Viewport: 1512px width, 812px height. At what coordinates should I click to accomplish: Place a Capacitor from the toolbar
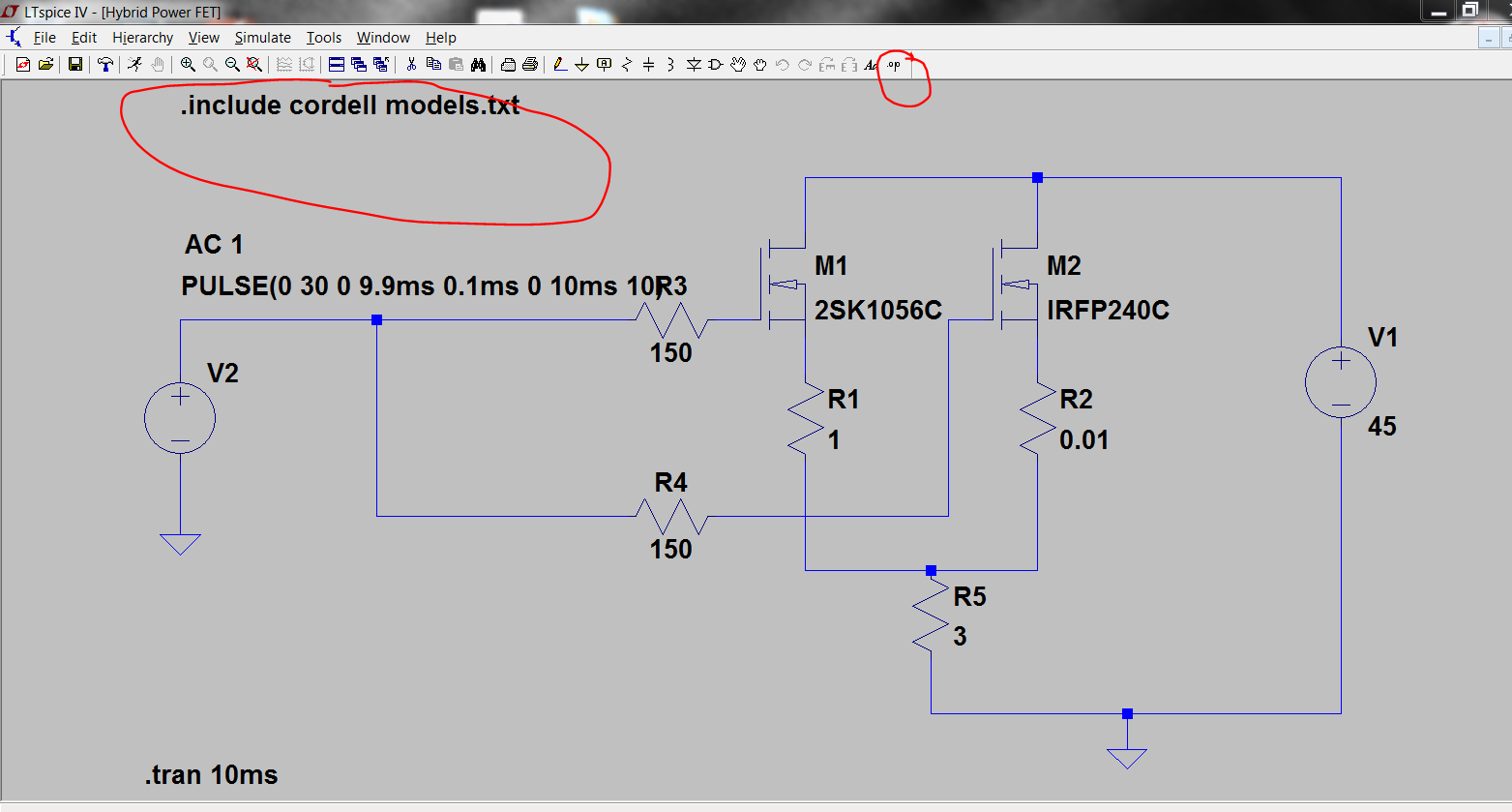(x=648, y=65)
